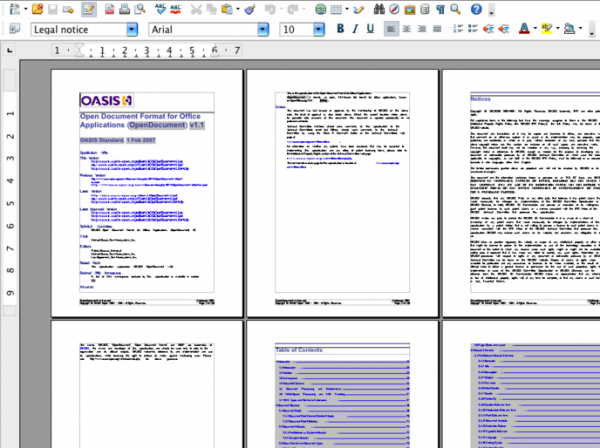Apply the background color
Screen dimensions: 600x448
(x=570, y=29)
